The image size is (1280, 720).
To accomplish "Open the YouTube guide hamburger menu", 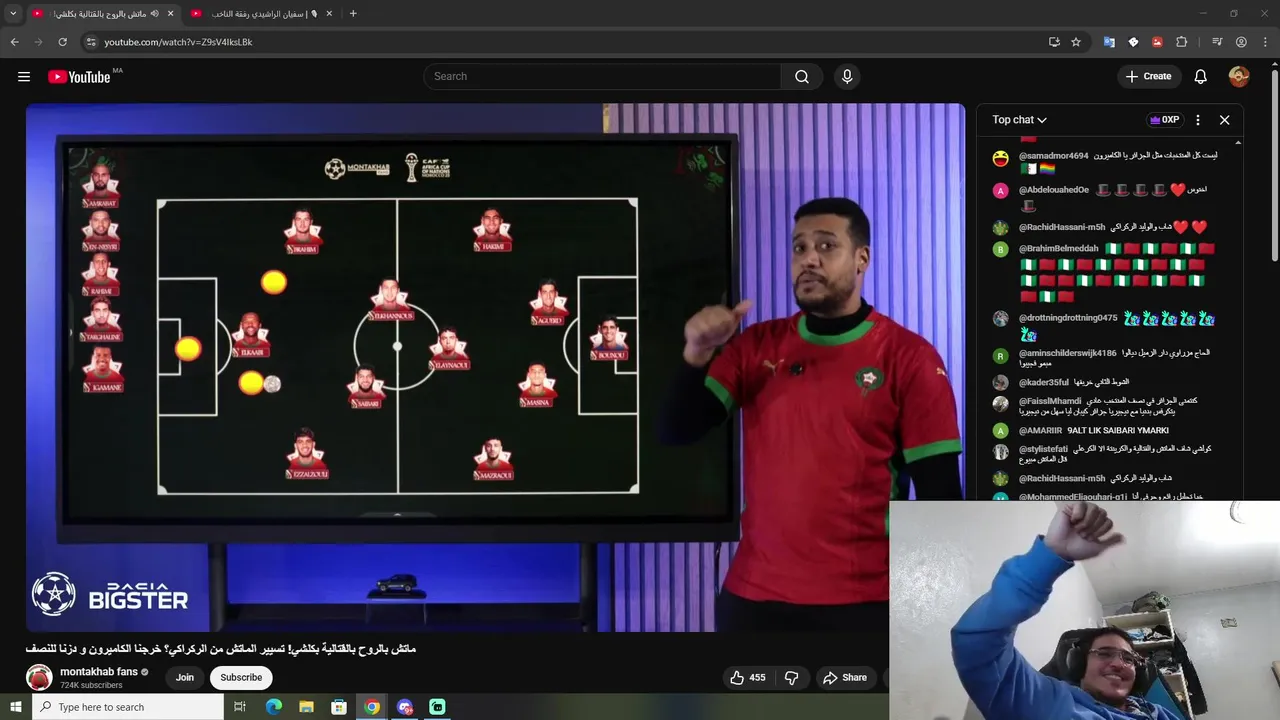I will coord(24,77).
